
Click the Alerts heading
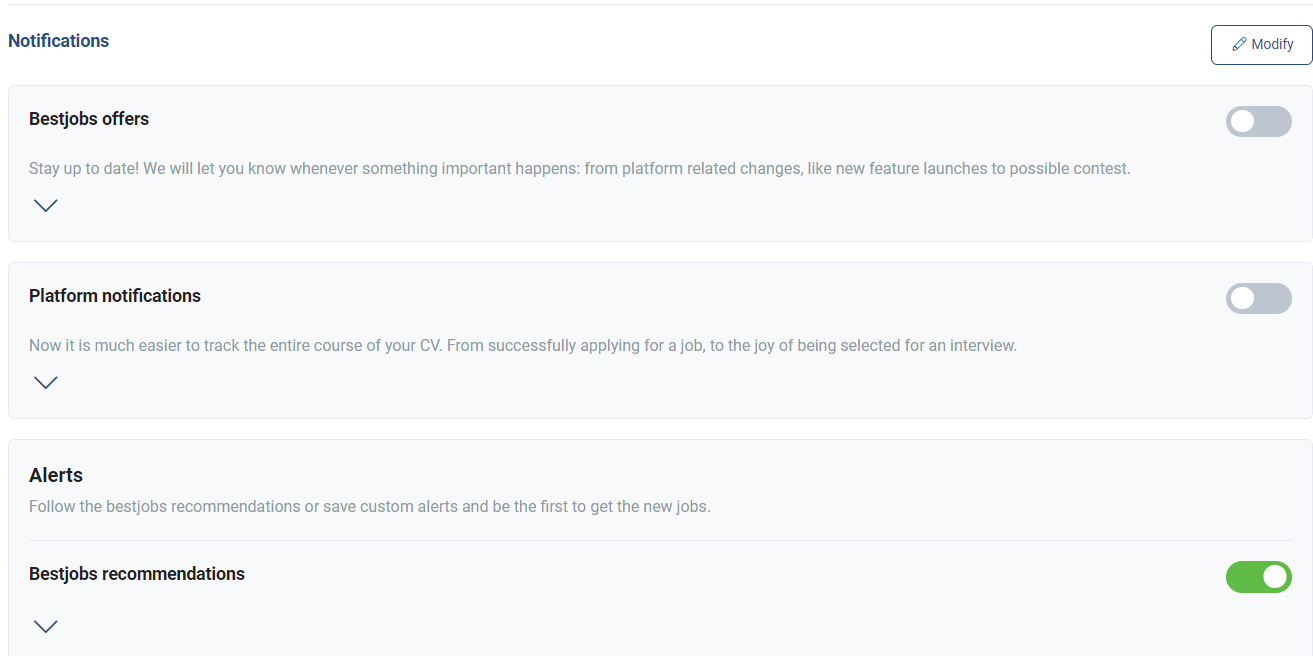(x=56, y=475)
